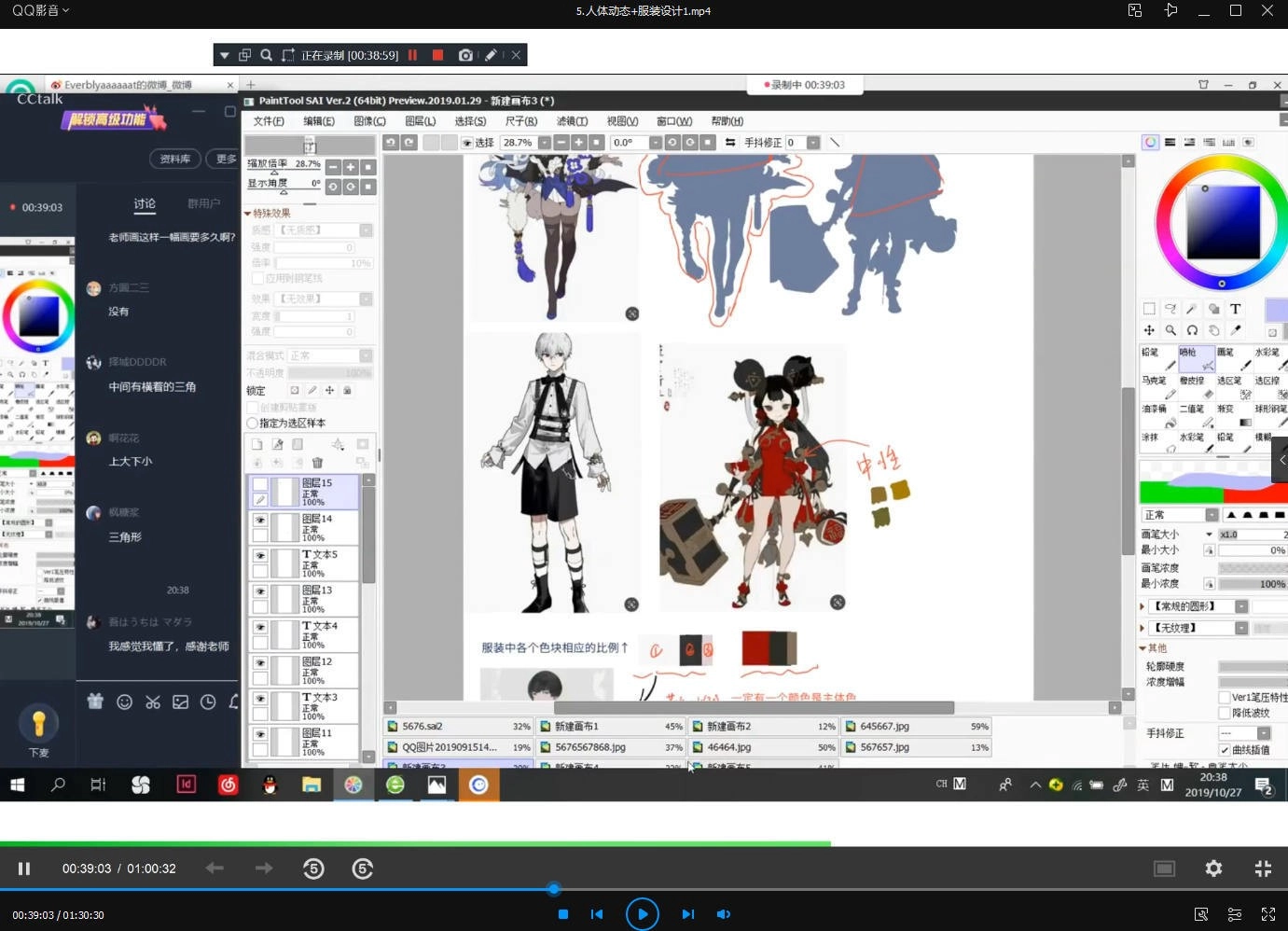The width and height of the screenshot is (1288, 931).
Task: Open the 文件 menu in SAI
Action: pyautogui.click(x=268, y=120)
